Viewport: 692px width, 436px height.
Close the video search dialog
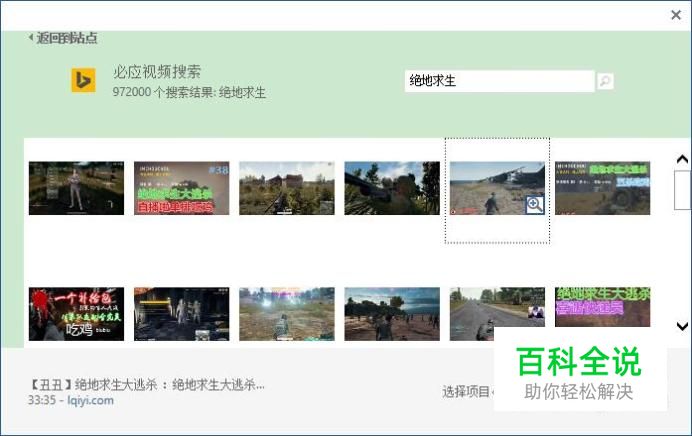(676, 15)
